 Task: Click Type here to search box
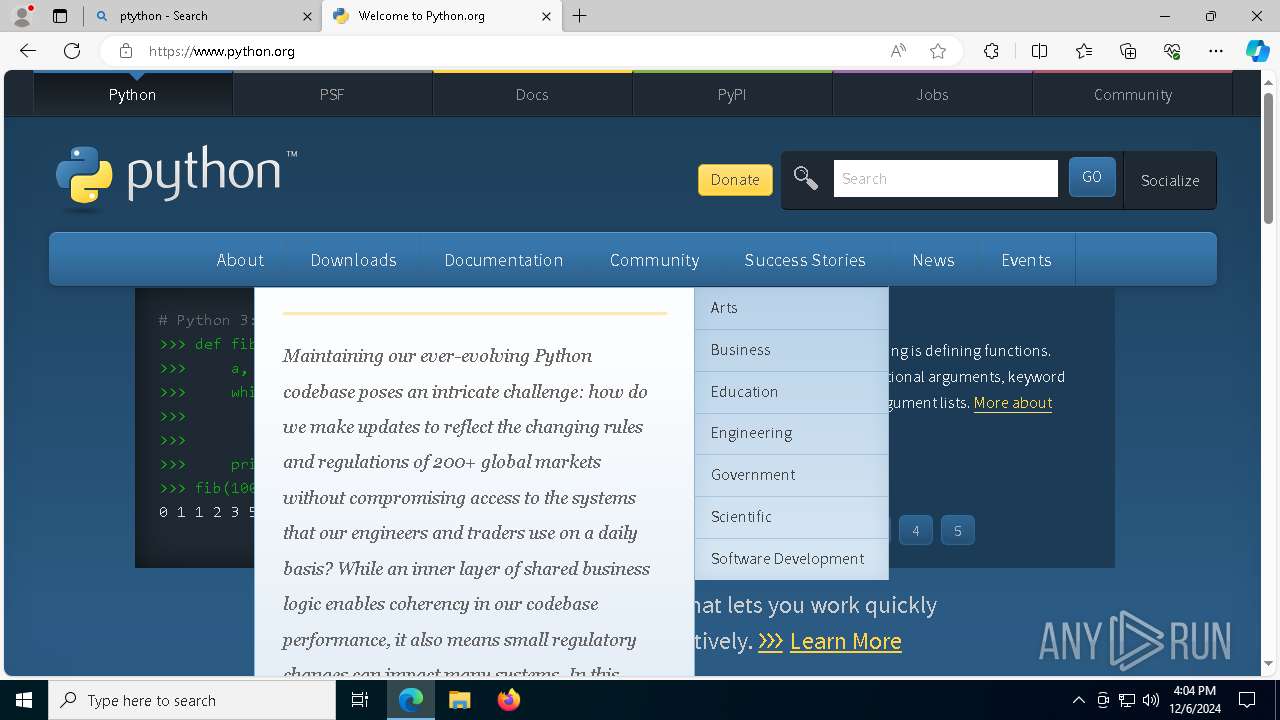click(x=192, y=700)
